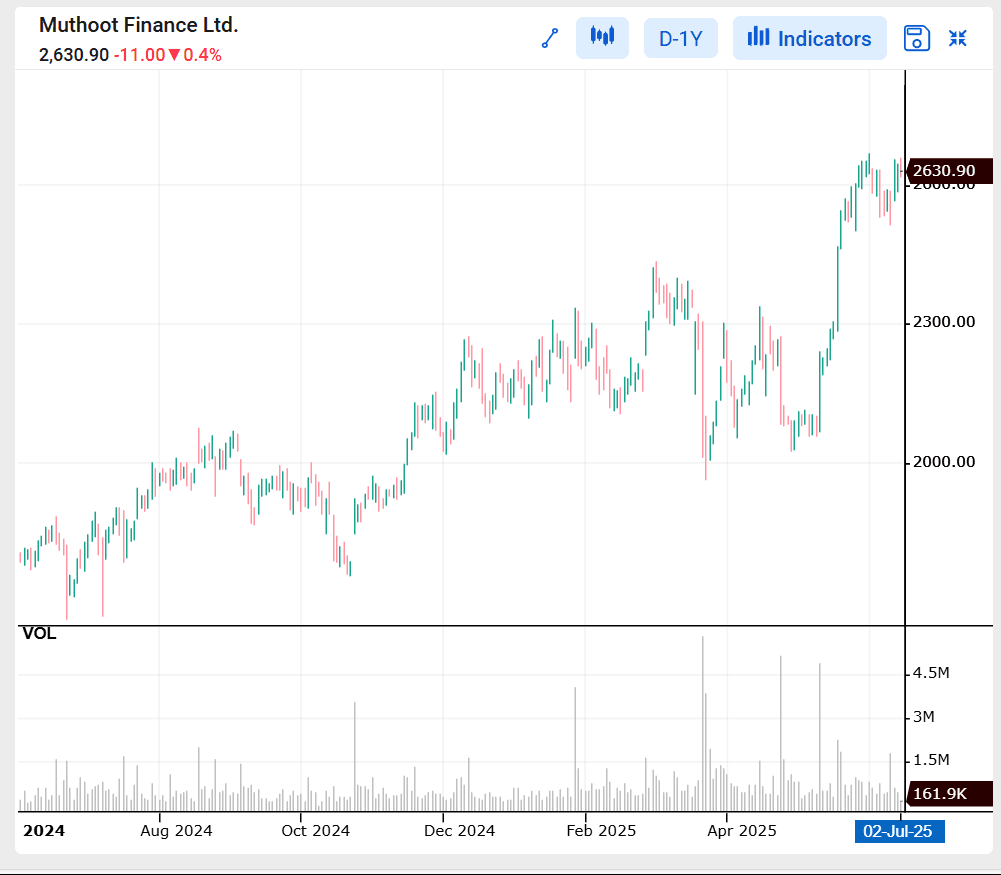The height and width of the screenshot is (875, 1001).
Task: Click the Oct 2024 time axis label
Action: pos(315,830)
